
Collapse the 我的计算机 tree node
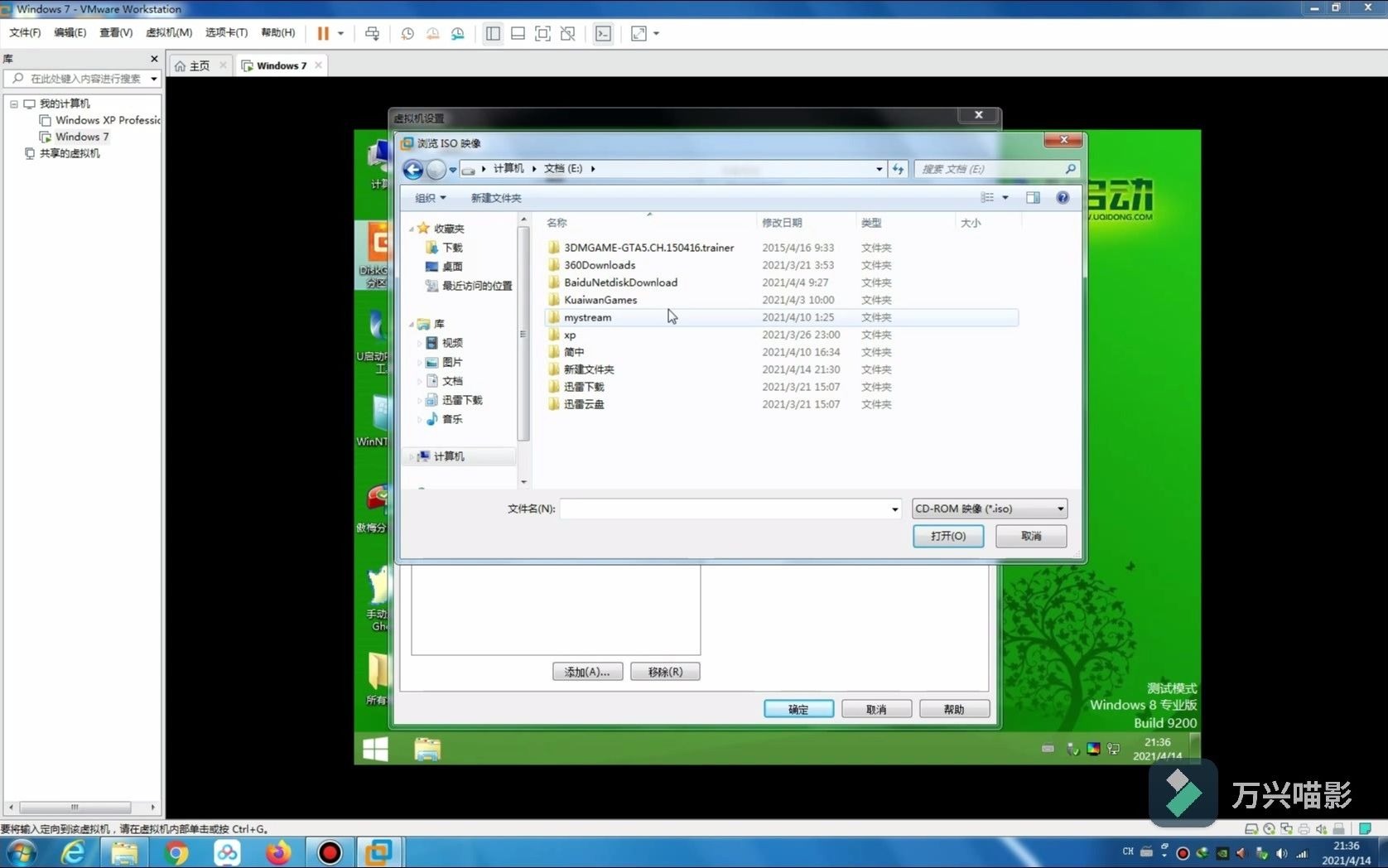(x=14, y=104)
